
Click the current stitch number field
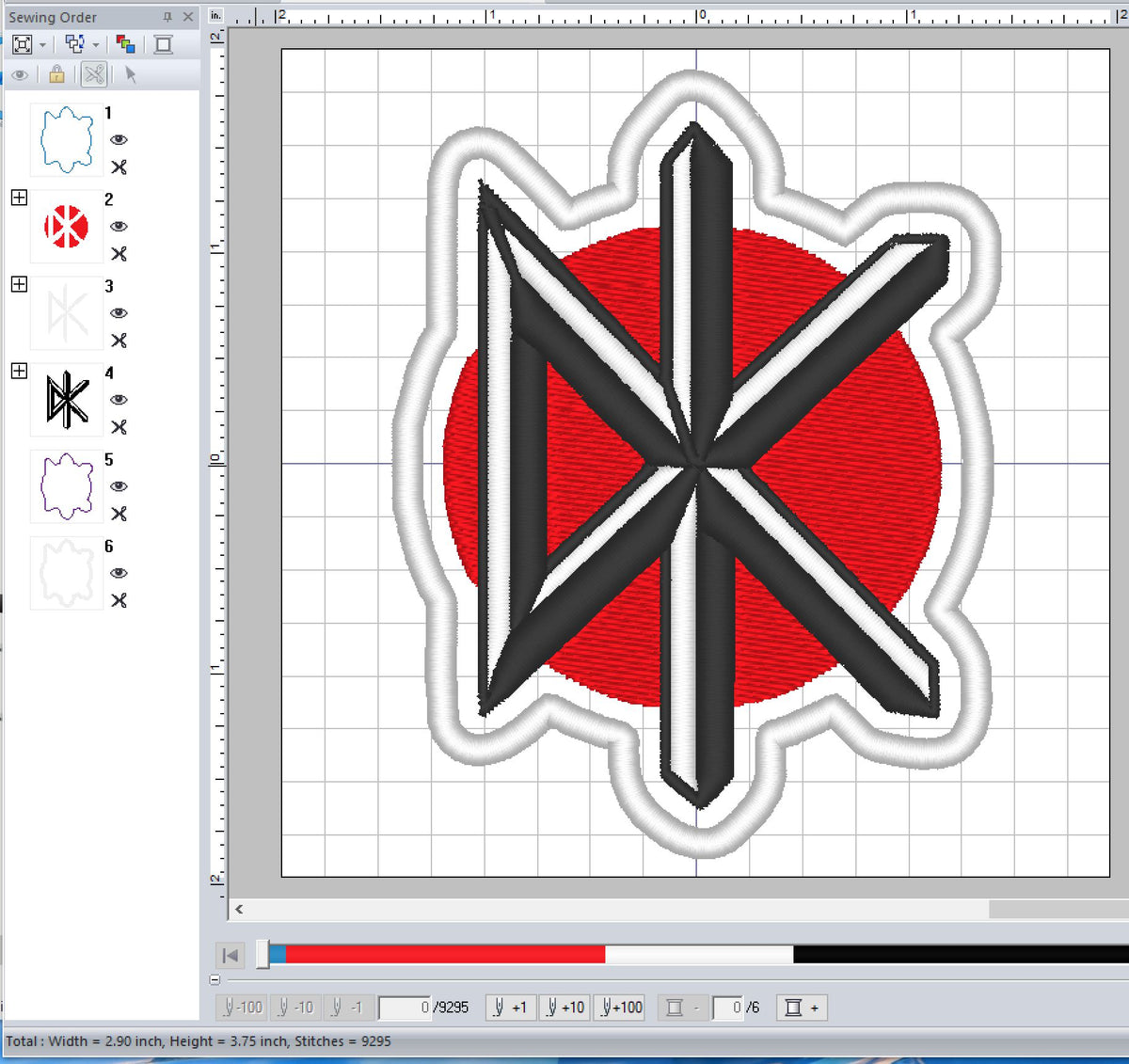tap(405, 1008)
